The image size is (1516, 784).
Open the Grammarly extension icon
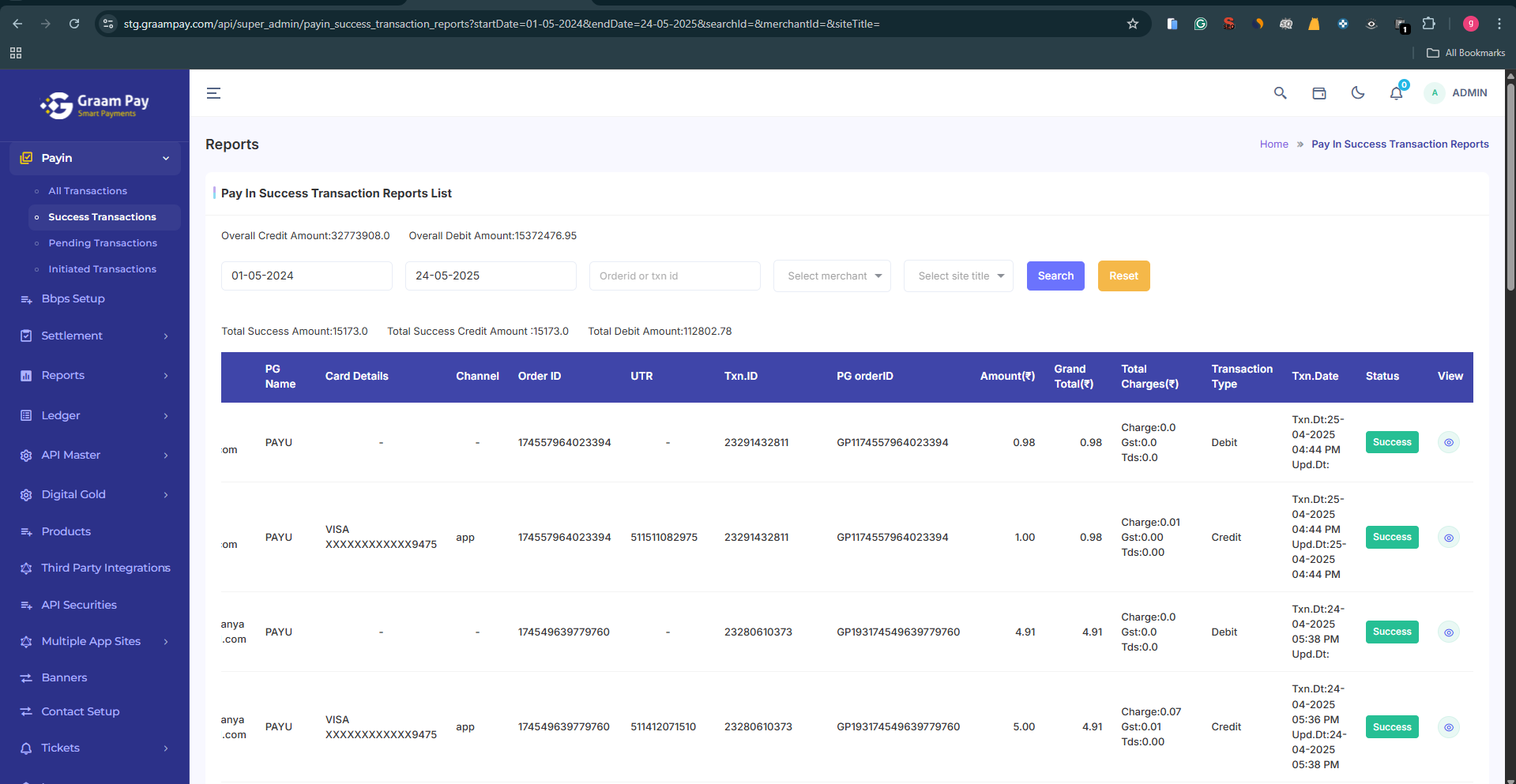tap(1201, 24)
